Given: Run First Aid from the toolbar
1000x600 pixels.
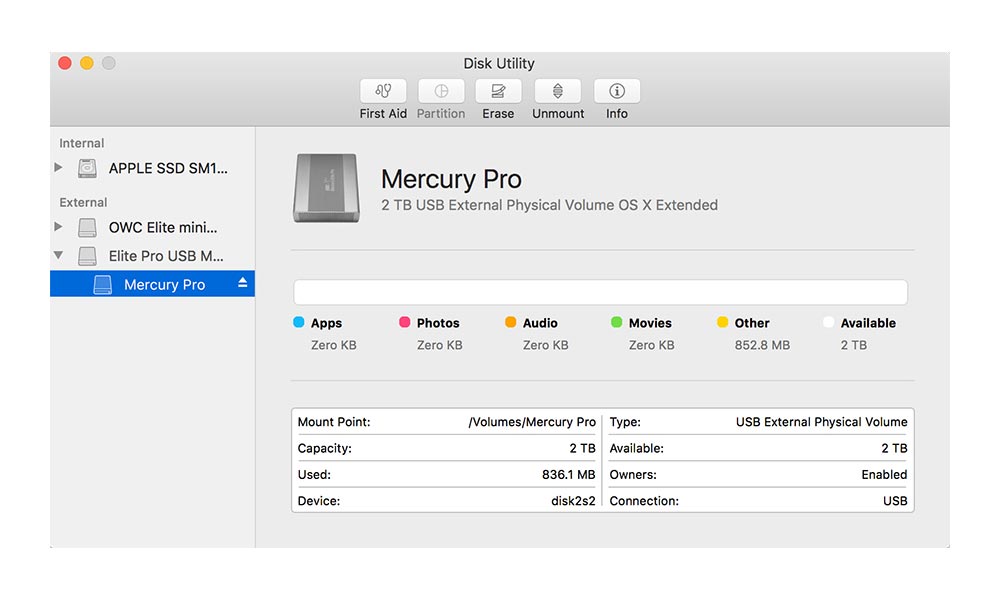Looking at the screenshot, I should tap(383, 91).
